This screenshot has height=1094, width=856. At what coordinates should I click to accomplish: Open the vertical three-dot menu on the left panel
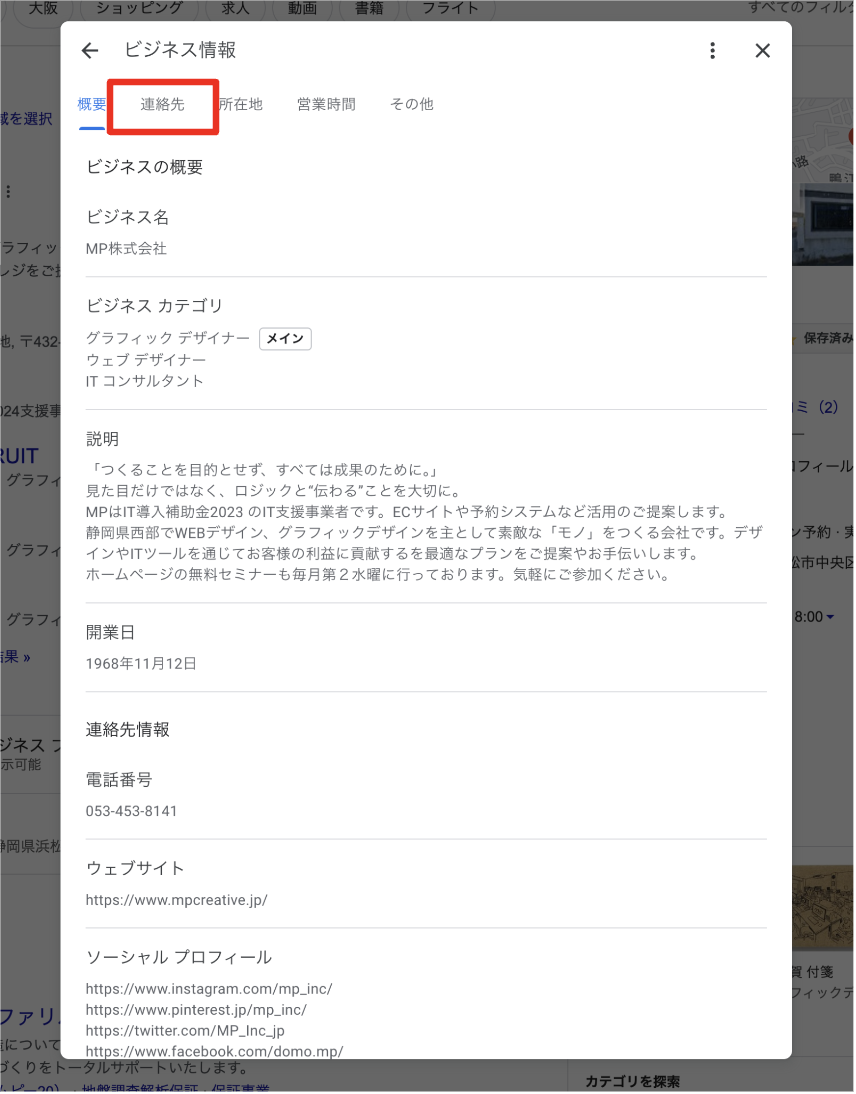tap(8, 191)
